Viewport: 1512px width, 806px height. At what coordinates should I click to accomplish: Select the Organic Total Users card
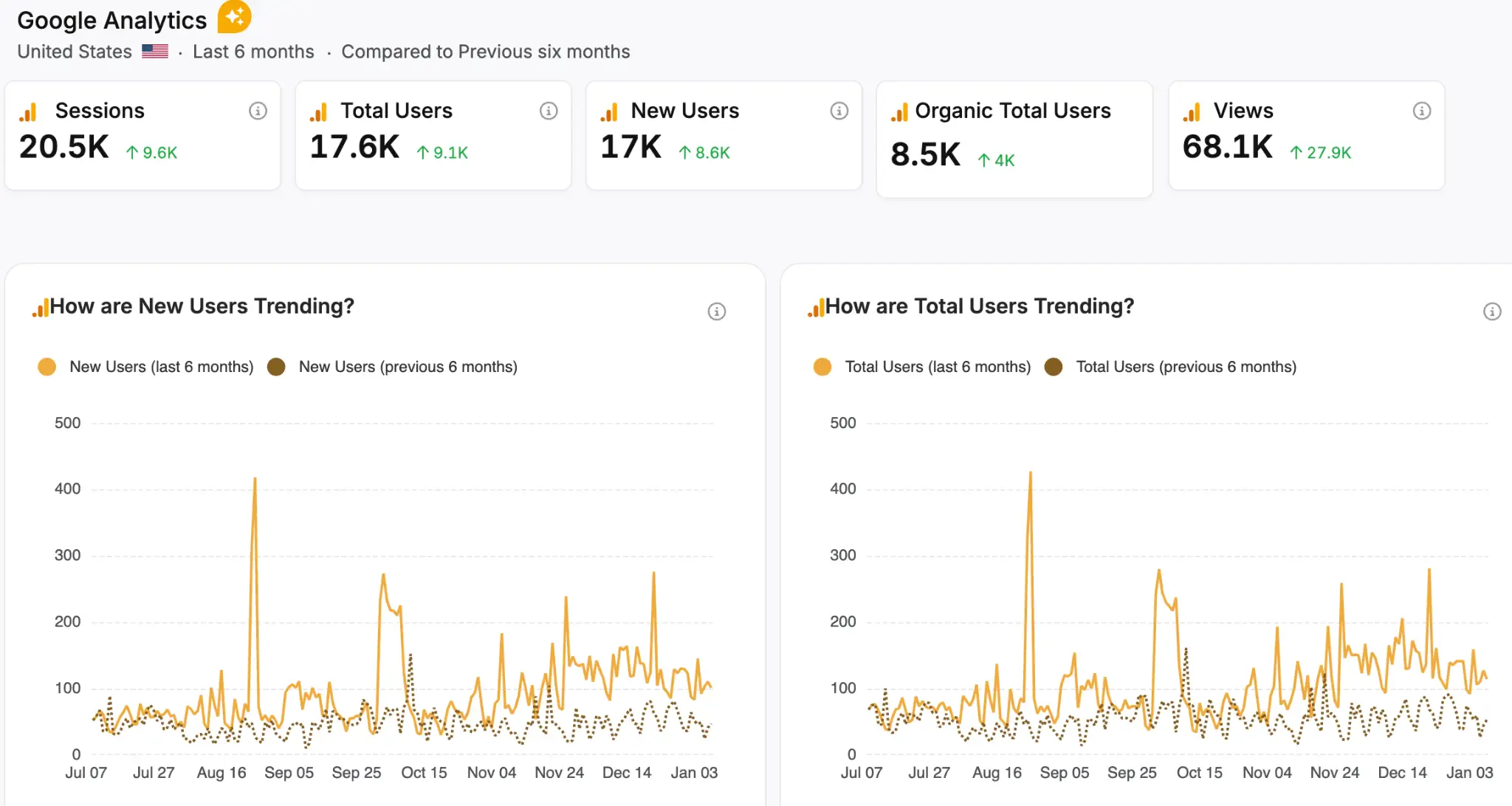1014,137
